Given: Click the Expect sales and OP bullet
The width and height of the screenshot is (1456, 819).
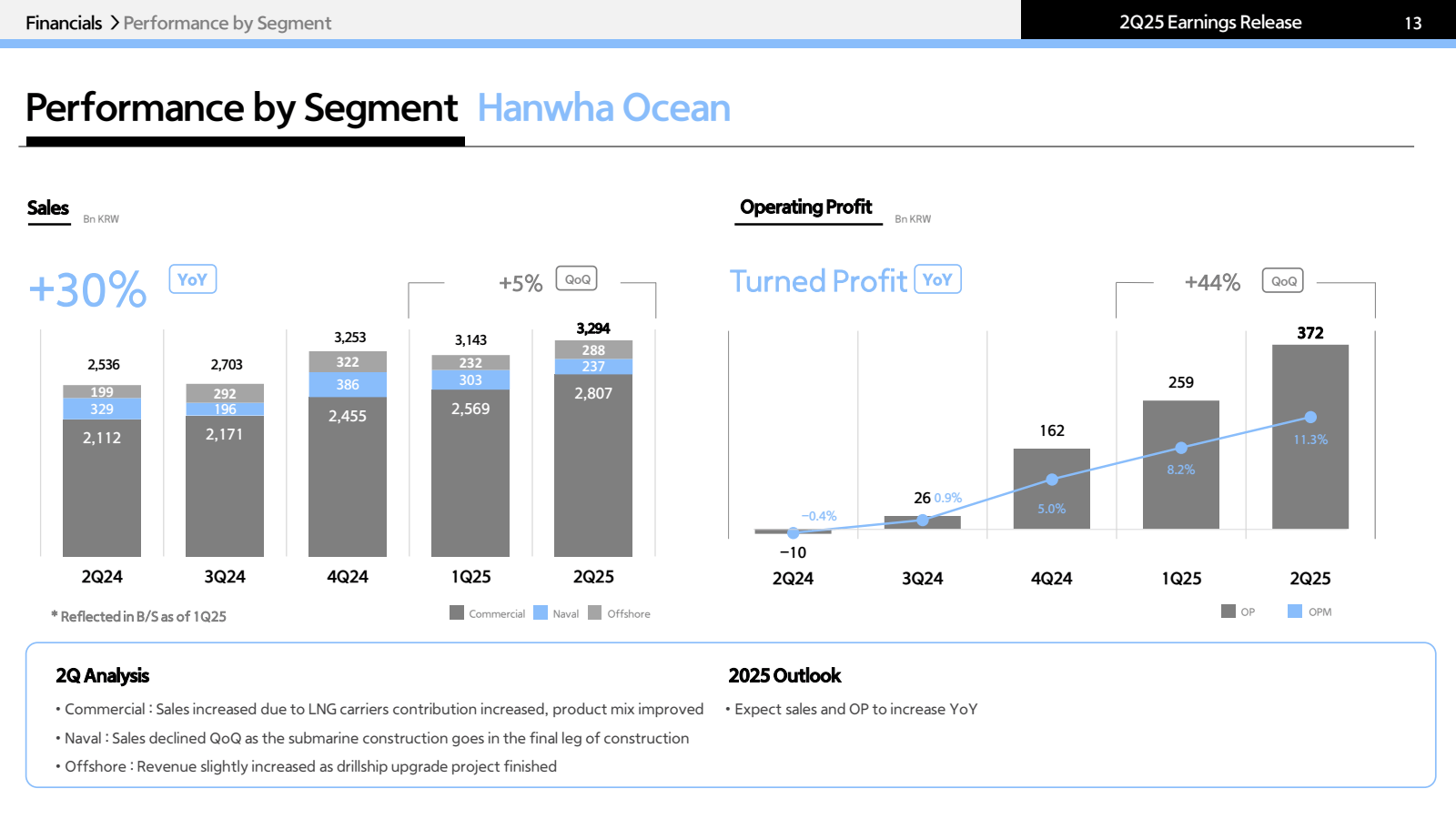Looking at the screenshot, I should [852, 709].
